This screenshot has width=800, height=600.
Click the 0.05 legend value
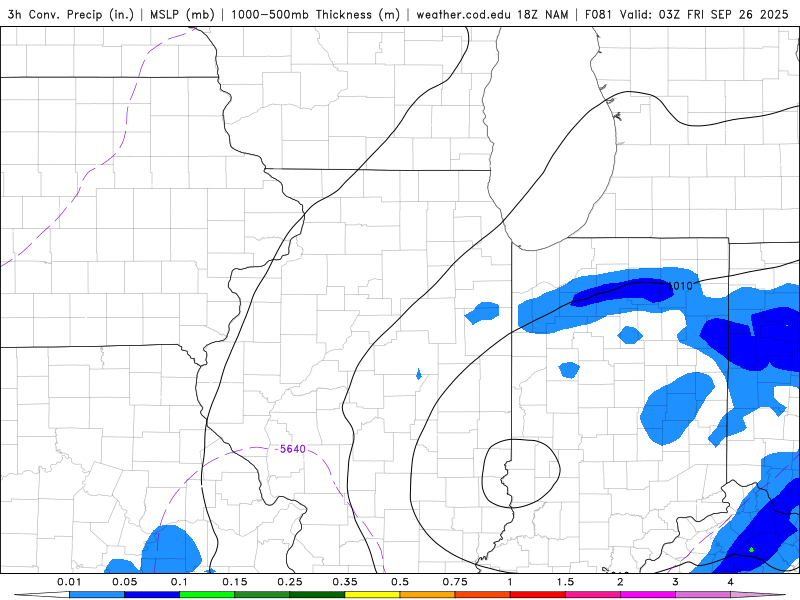pos(124,582)
